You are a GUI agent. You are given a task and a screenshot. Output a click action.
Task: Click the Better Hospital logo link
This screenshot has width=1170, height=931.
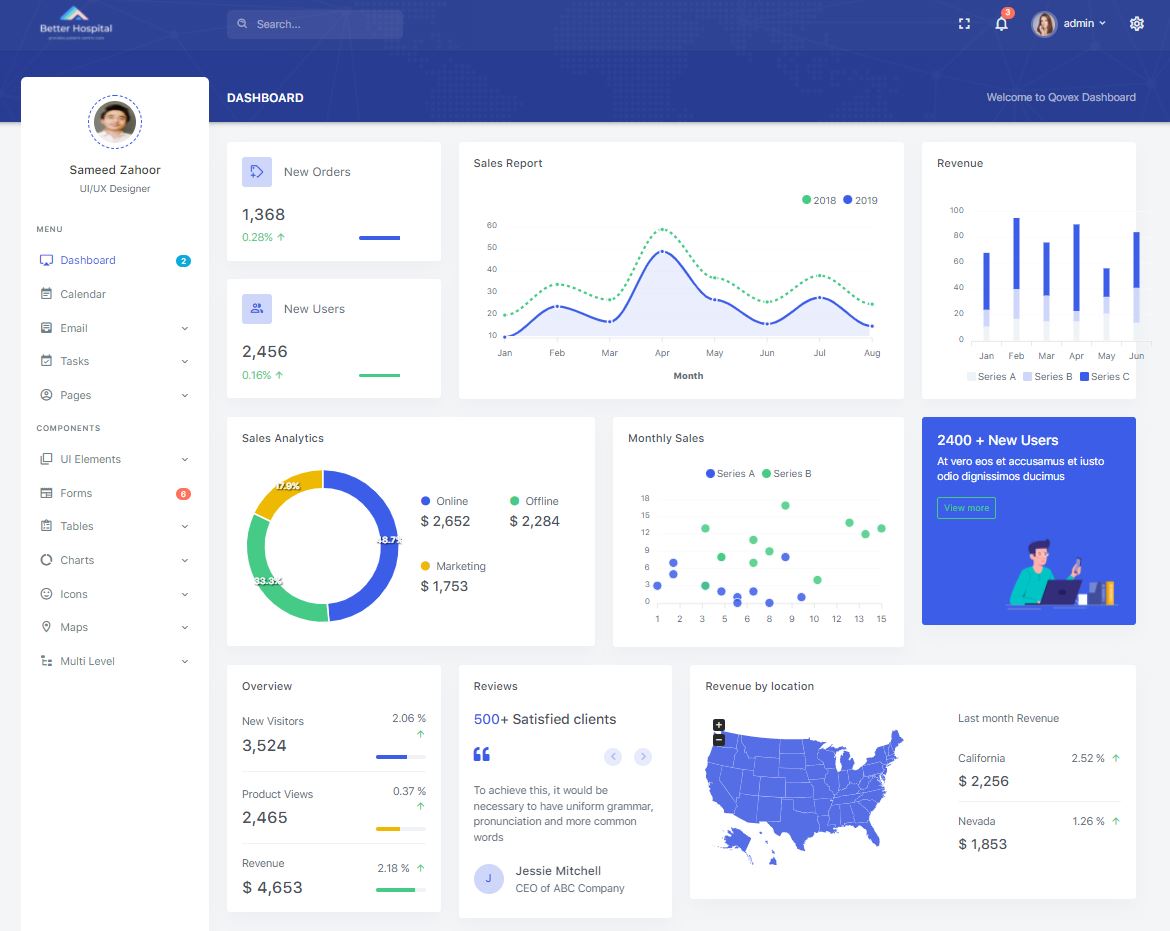point(75,24)
